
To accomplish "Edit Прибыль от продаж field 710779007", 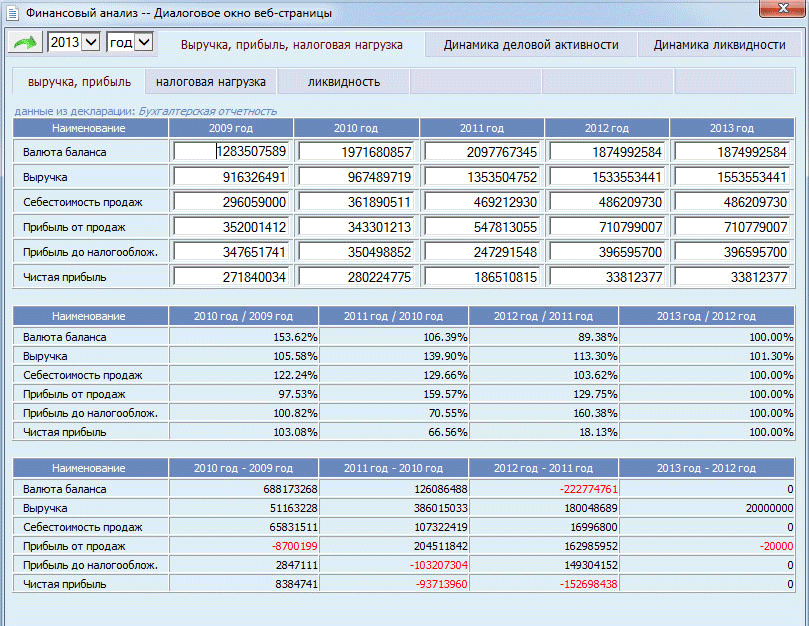I will point(732,227).
